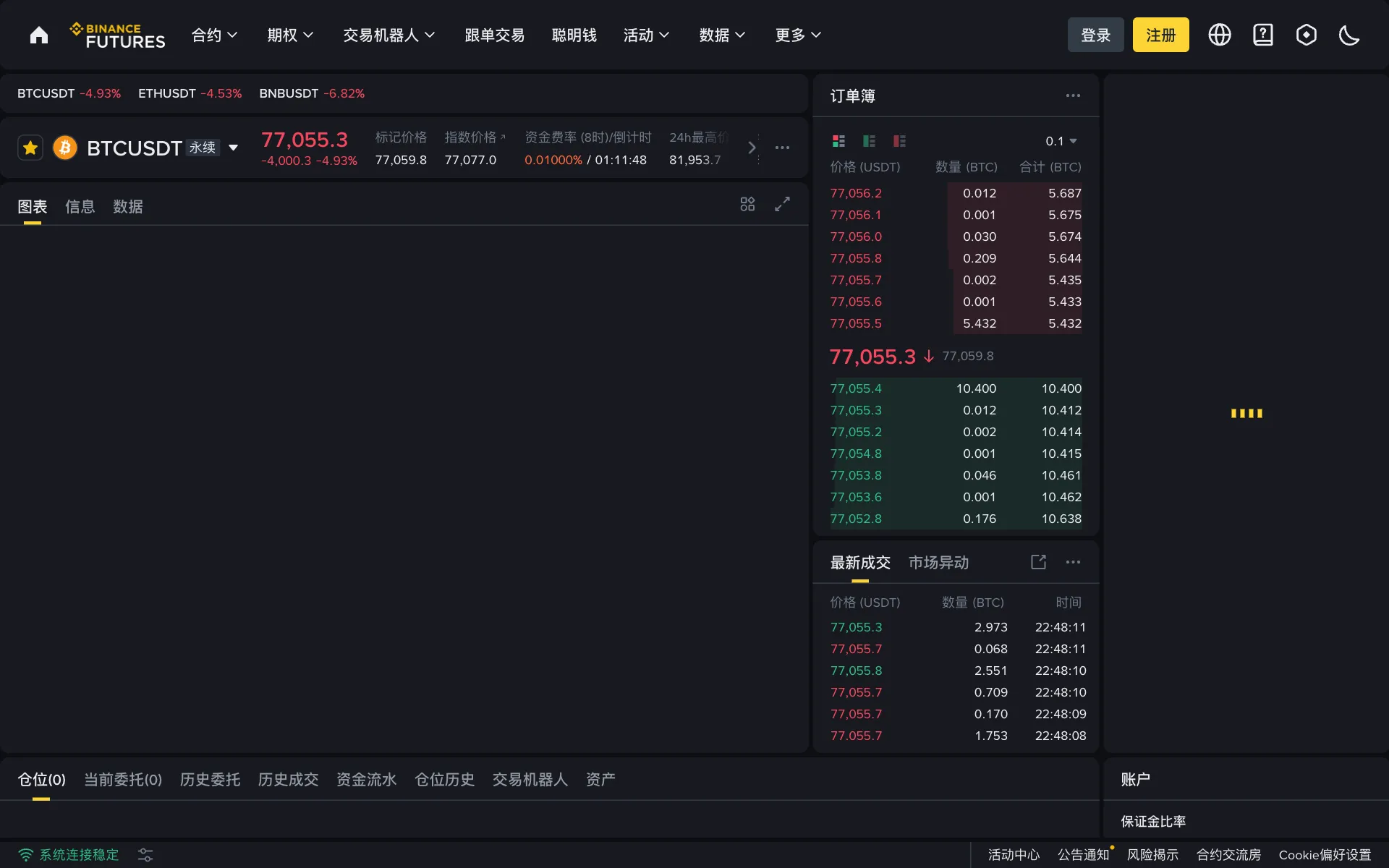Click the 登录 button
This screenshot has width=1389, height=868.
pos(1096,35)
